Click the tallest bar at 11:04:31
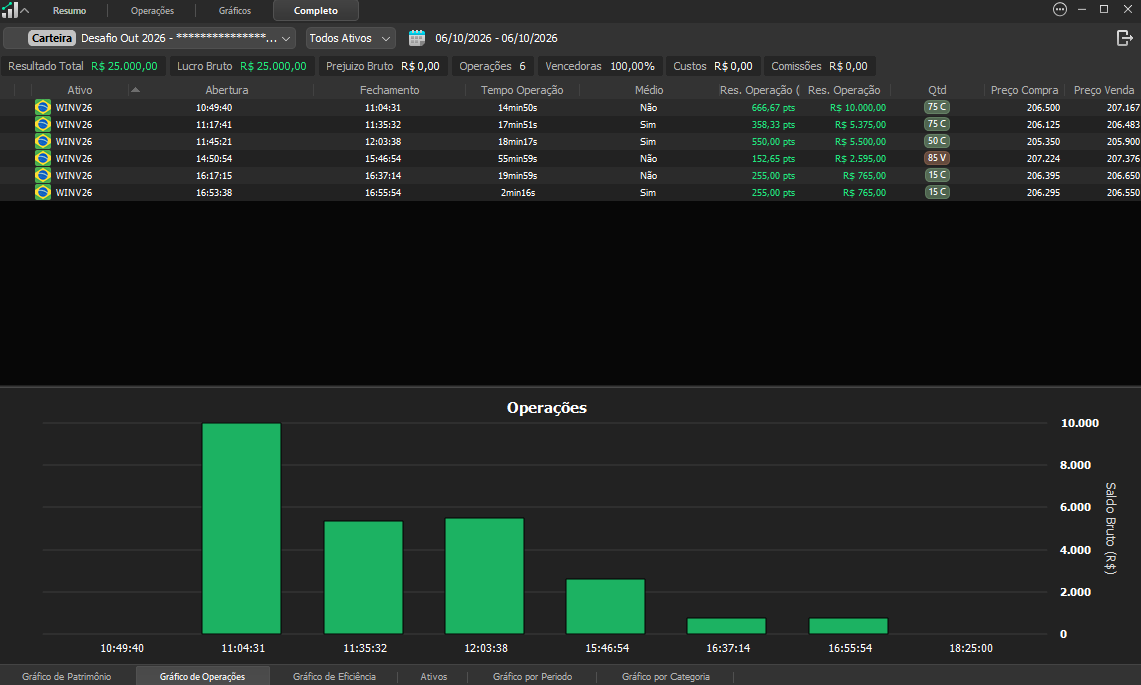1141x685 pixels. click(x=242, y=528)
